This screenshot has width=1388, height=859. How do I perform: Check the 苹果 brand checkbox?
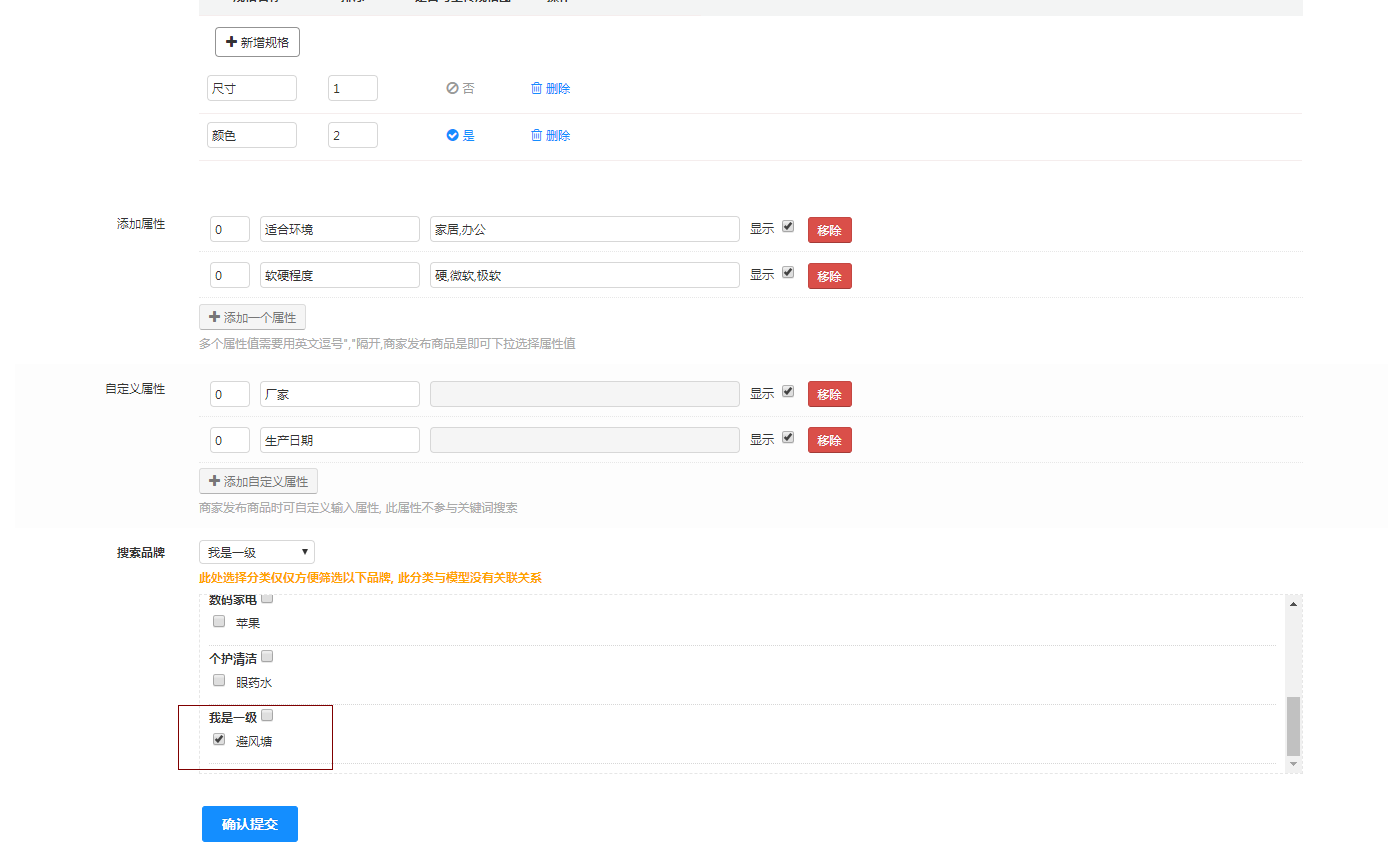[x=219, y=621]
